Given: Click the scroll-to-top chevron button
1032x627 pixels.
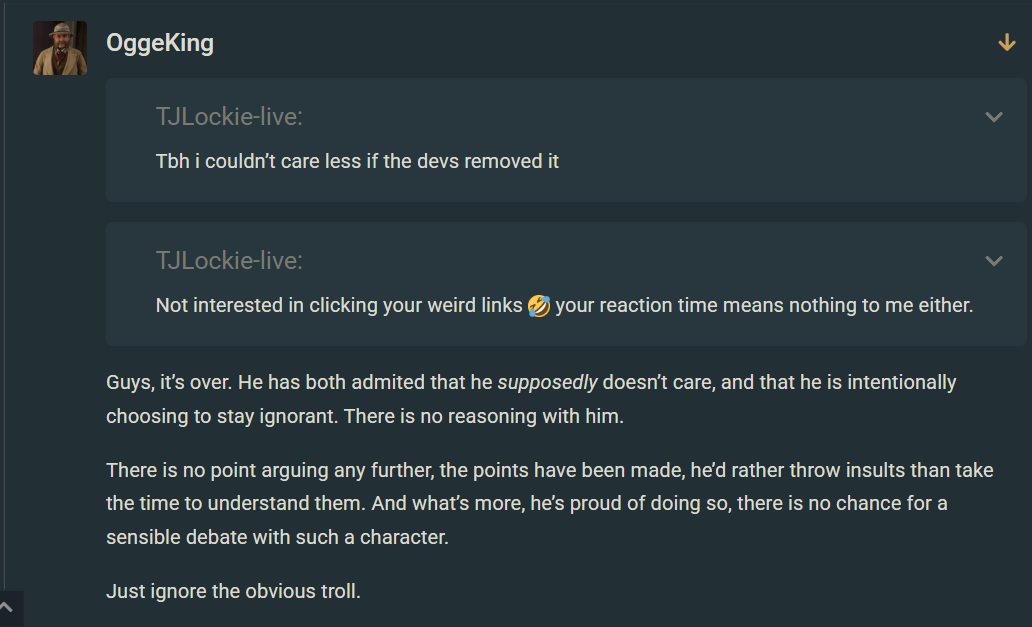Looking at the screenshot, I should tap(8, 608).
